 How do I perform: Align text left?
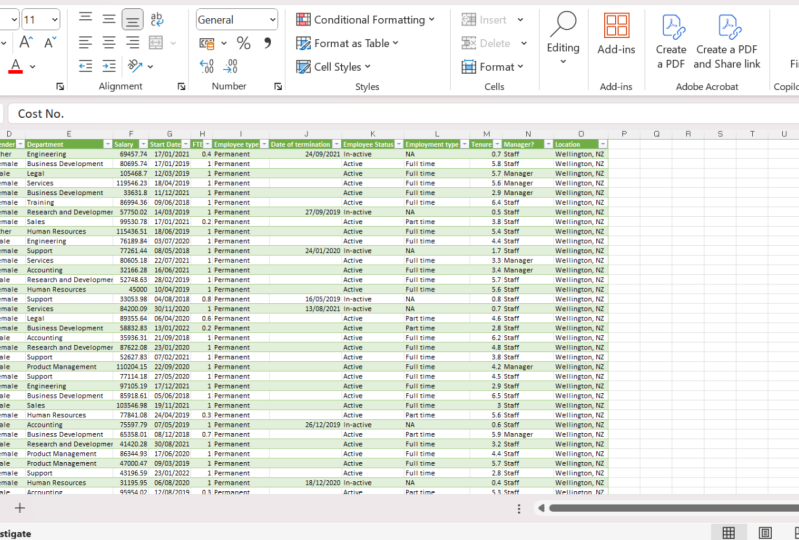click(x=85, y=43)
